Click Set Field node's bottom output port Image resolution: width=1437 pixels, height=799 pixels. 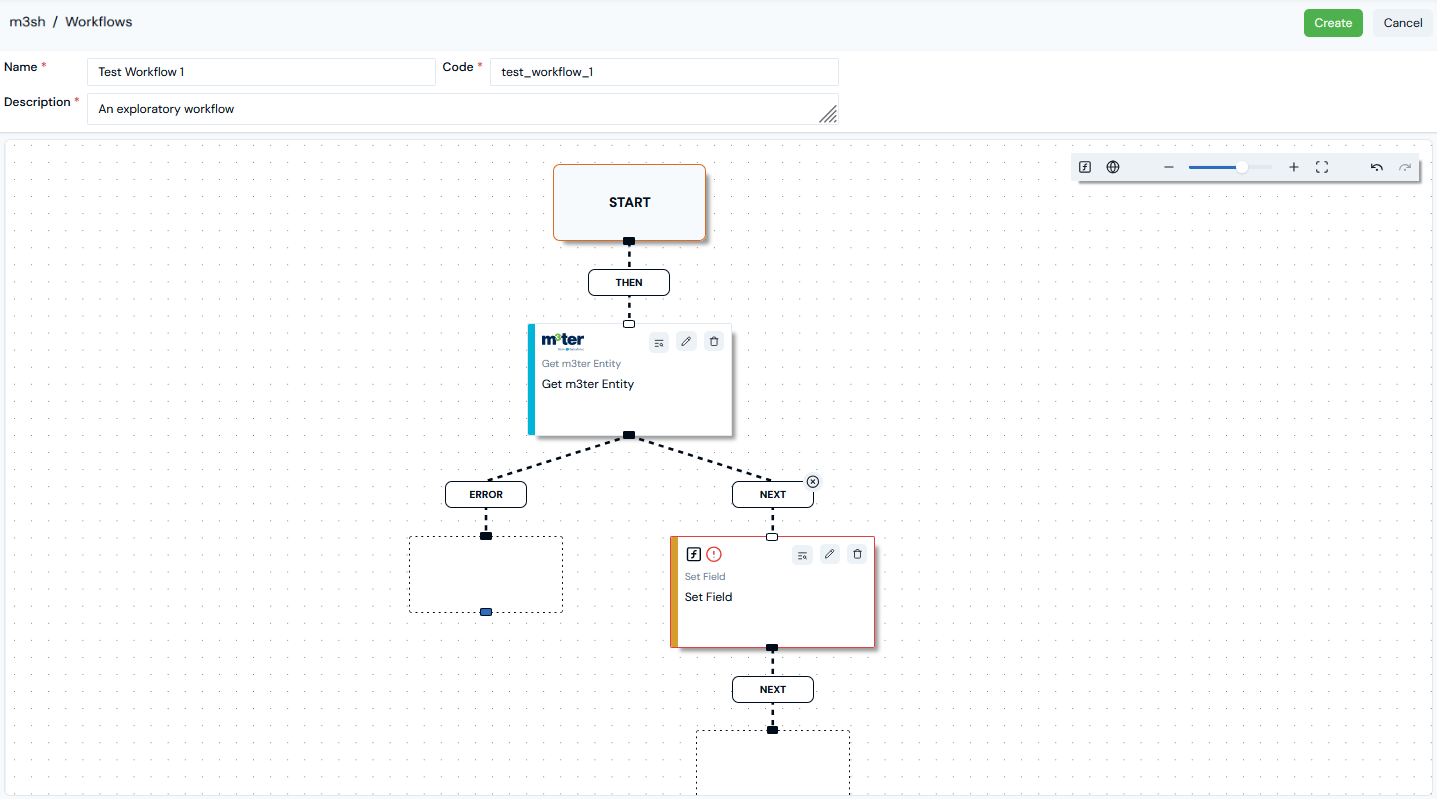point(772,647)
